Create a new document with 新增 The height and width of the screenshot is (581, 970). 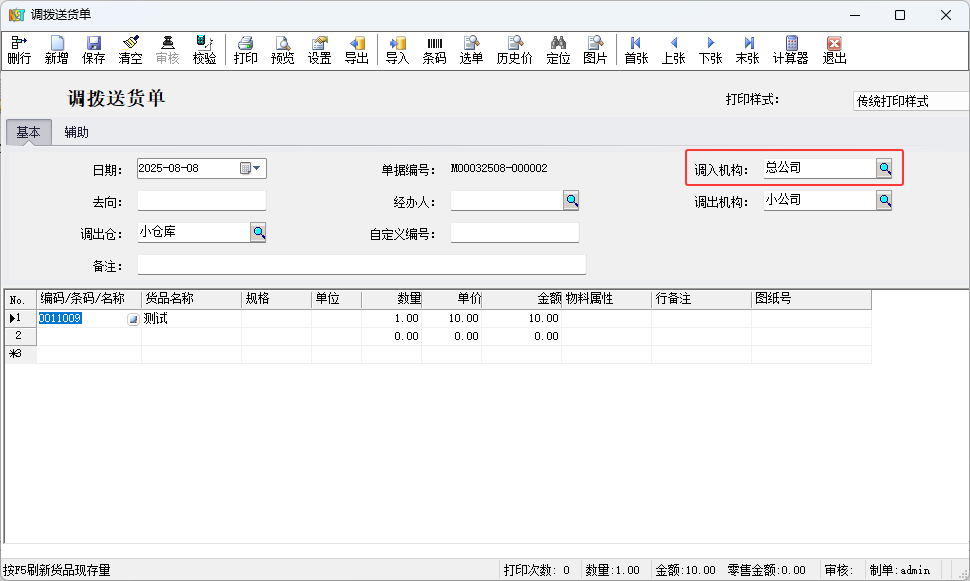point(56,50)
